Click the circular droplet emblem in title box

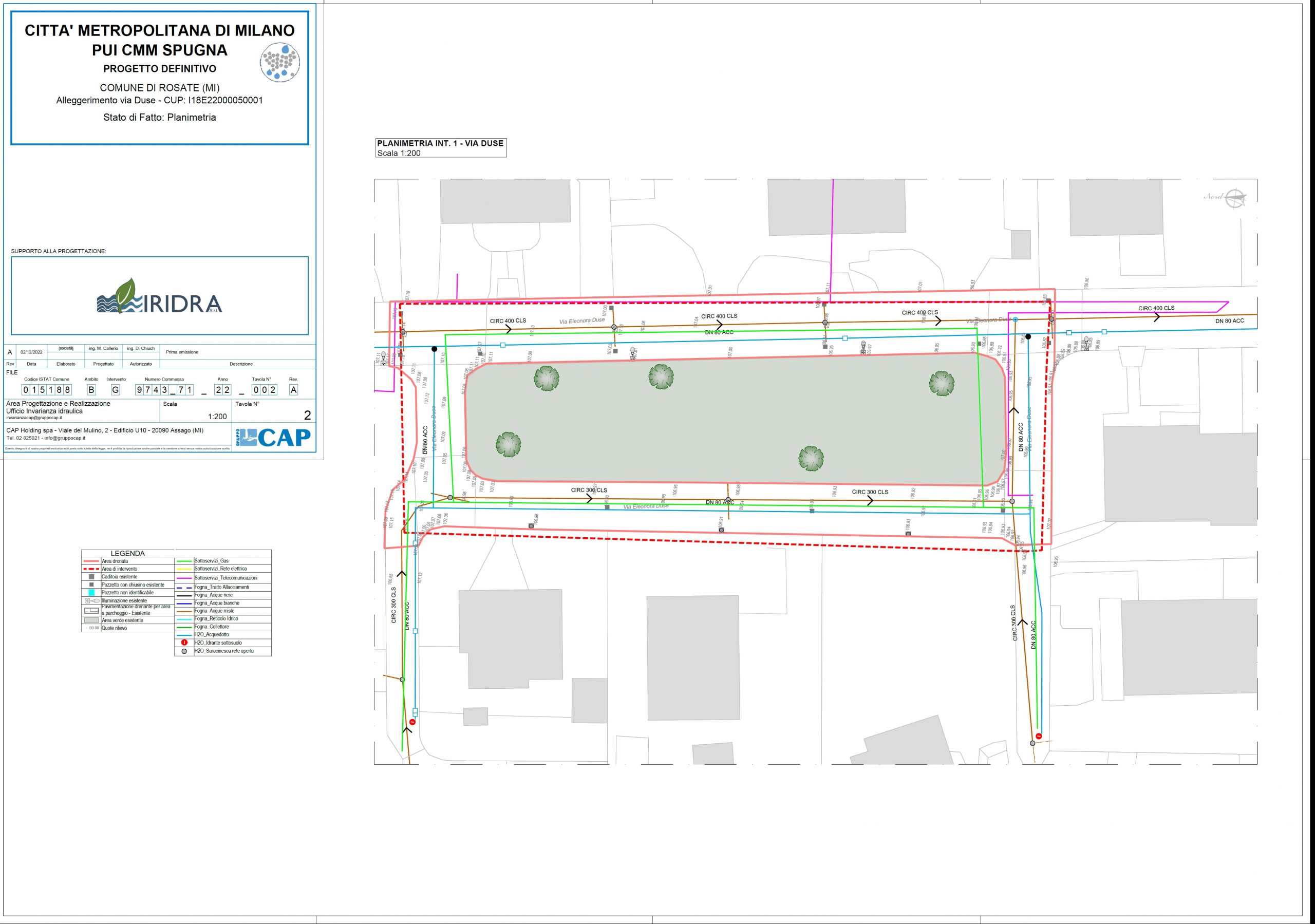coord(280,63)
